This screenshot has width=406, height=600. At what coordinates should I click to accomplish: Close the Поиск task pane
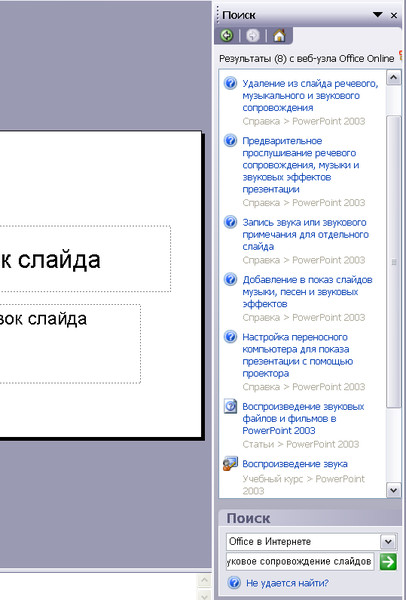pyautogui.click(x=394, y=15)
